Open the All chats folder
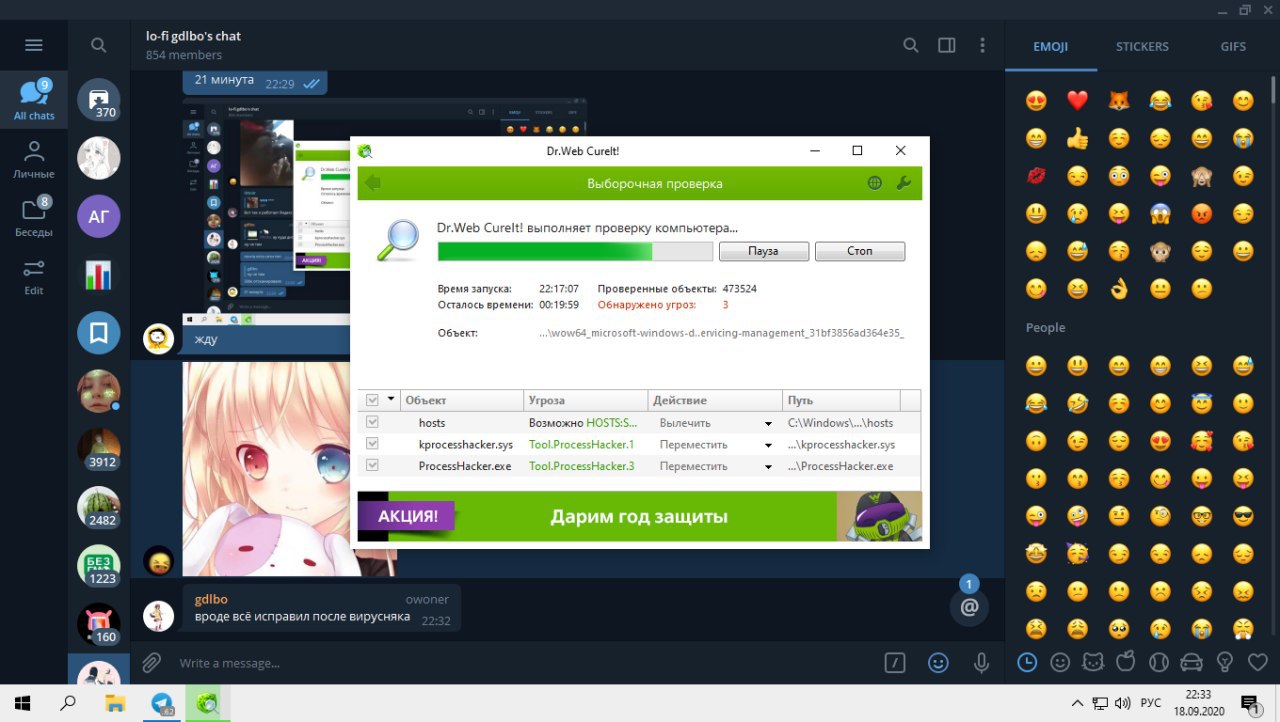Screen dimensions: 1280x722 [34, 100]
